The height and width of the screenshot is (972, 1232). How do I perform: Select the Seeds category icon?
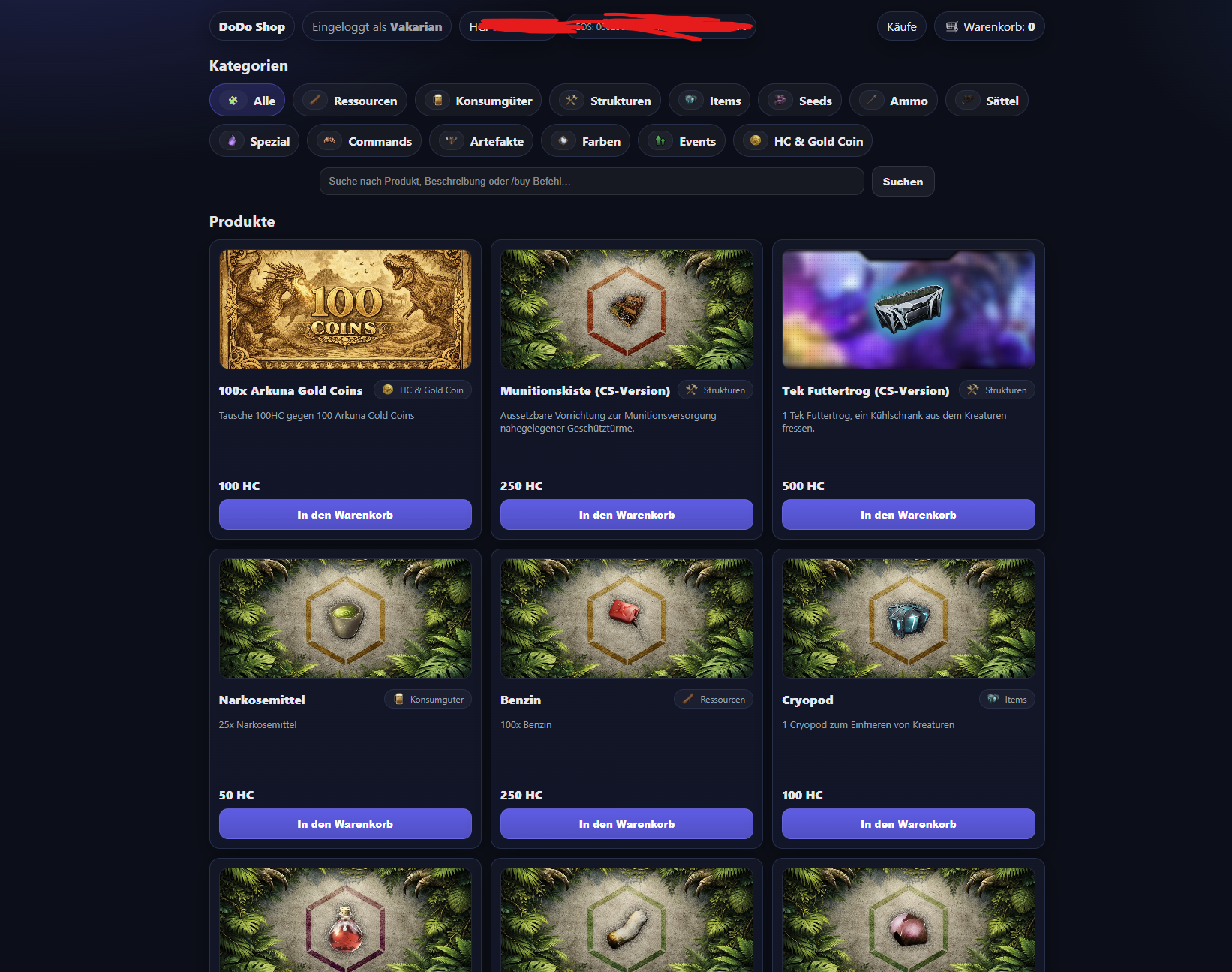[780, 100]
